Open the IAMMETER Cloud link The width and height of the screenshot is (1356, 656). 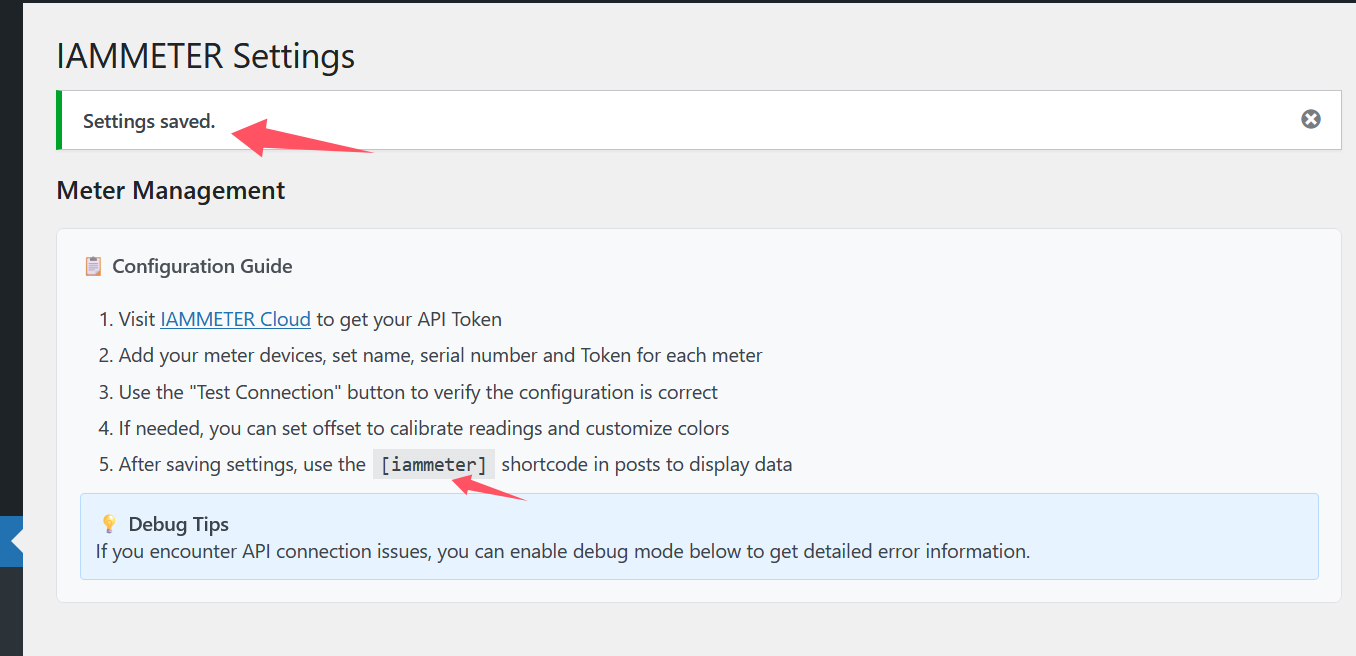235,320
